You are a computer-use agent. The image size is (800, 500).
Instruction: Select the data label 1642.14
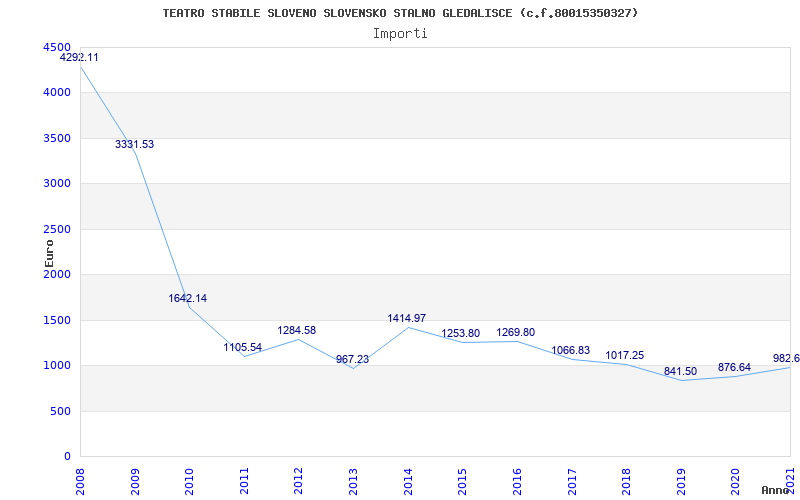click(188, 298)
